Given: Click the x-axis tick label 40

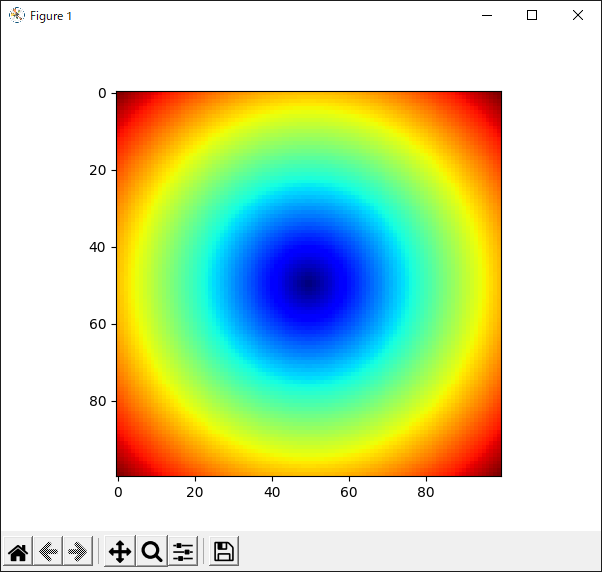Looking at the screenshot, I should (x=272, y=492).
